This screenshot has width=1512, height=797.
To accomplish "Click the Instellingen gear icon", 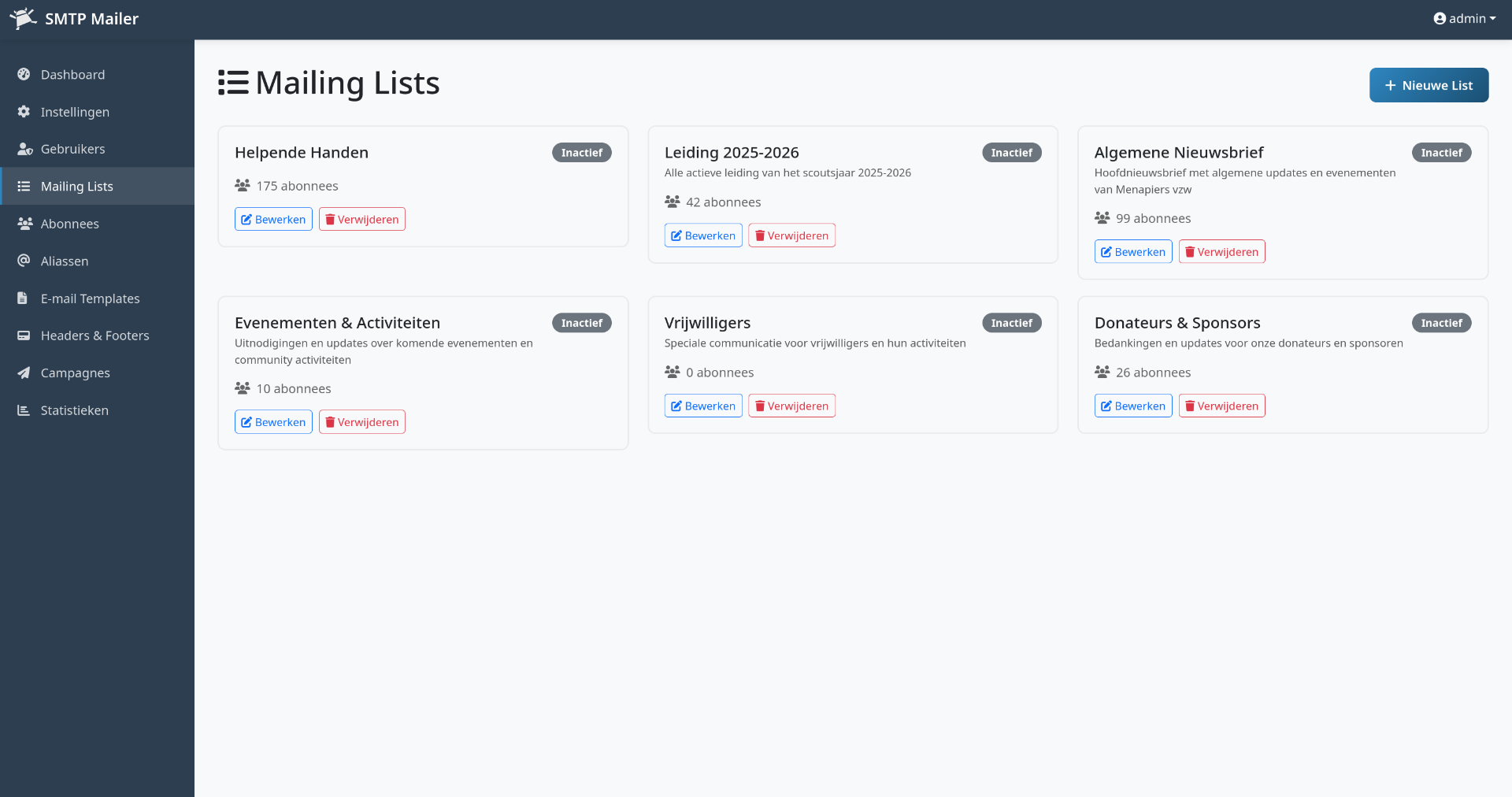I will pos(24,112).
